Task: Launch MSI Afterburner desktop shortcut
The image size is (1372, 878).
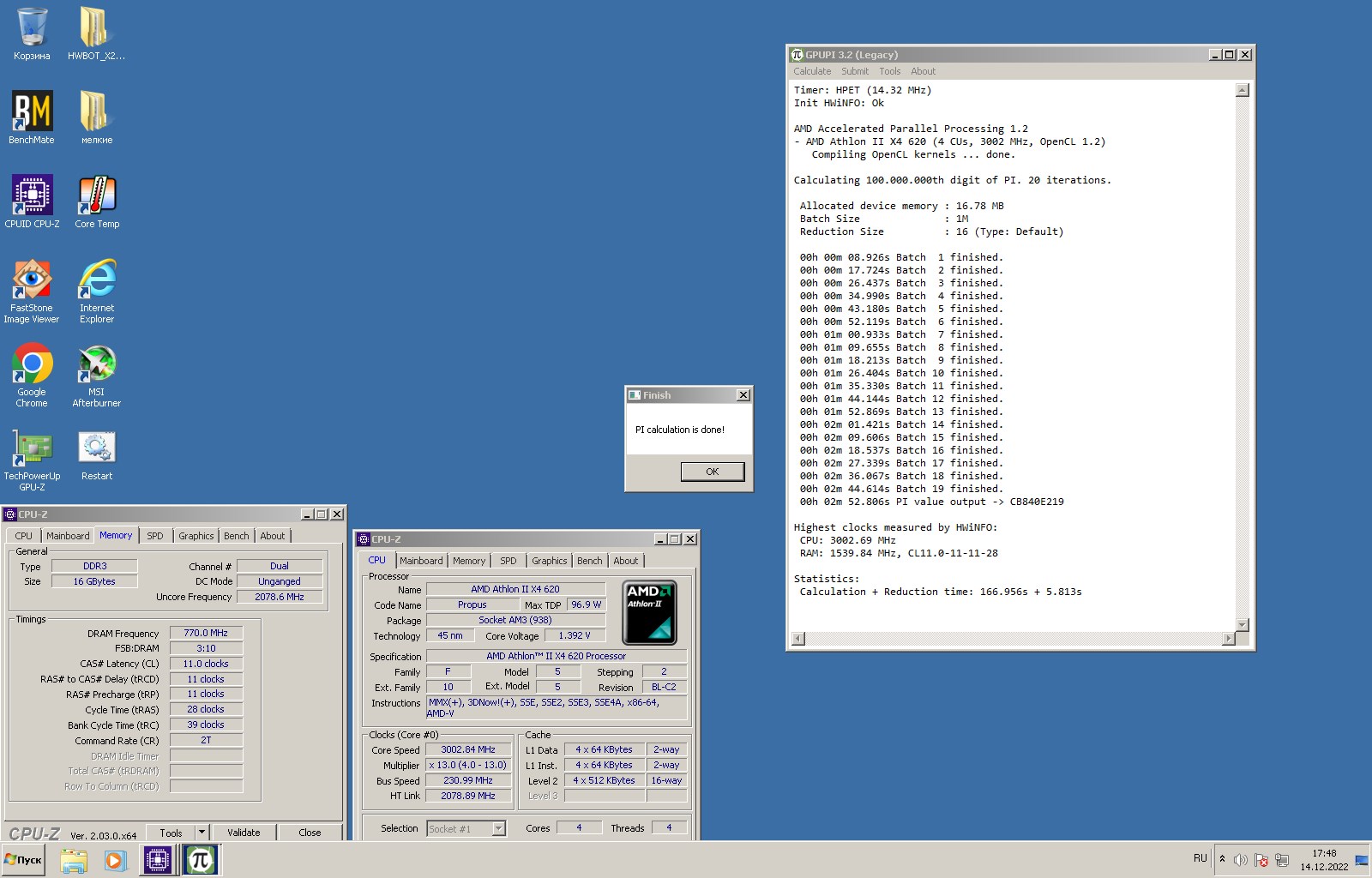Action: [x=96, y=376]
